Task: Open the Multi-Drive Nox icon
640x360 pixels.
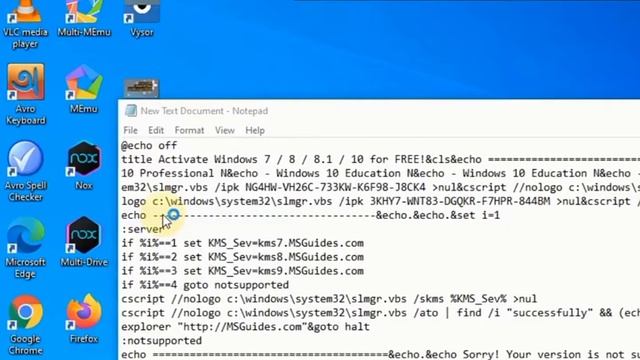Action: click(84, 242)
